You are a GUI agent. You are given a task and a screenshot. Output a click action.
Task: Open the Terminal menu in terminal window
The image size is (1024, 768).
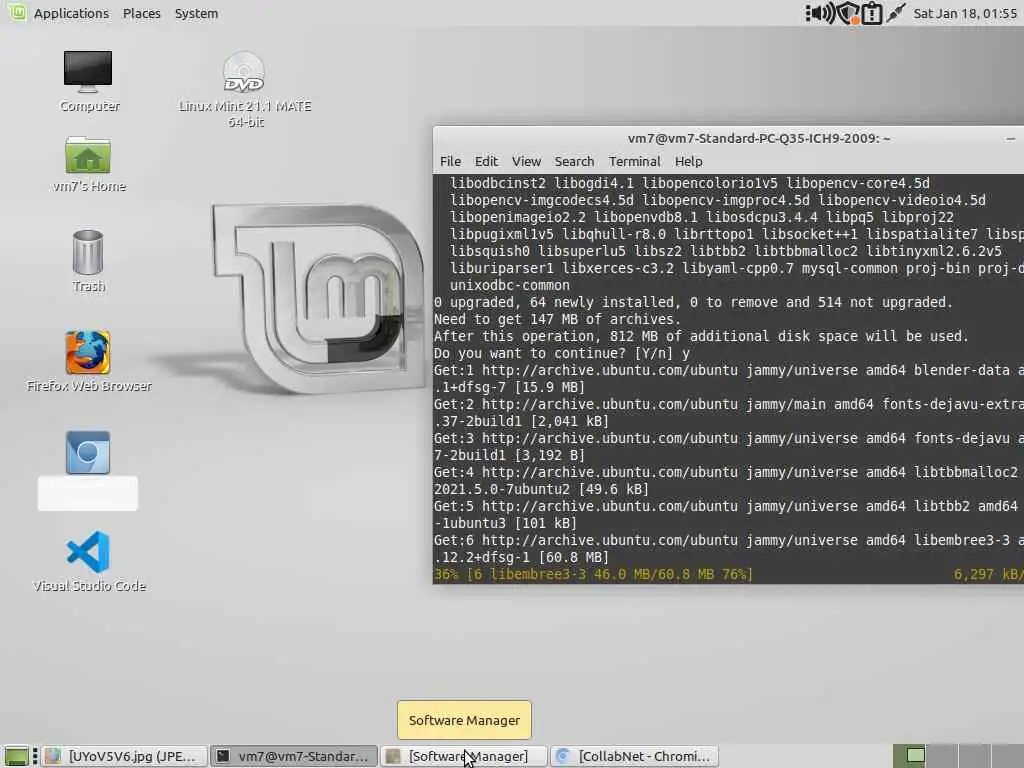point(634,161)
